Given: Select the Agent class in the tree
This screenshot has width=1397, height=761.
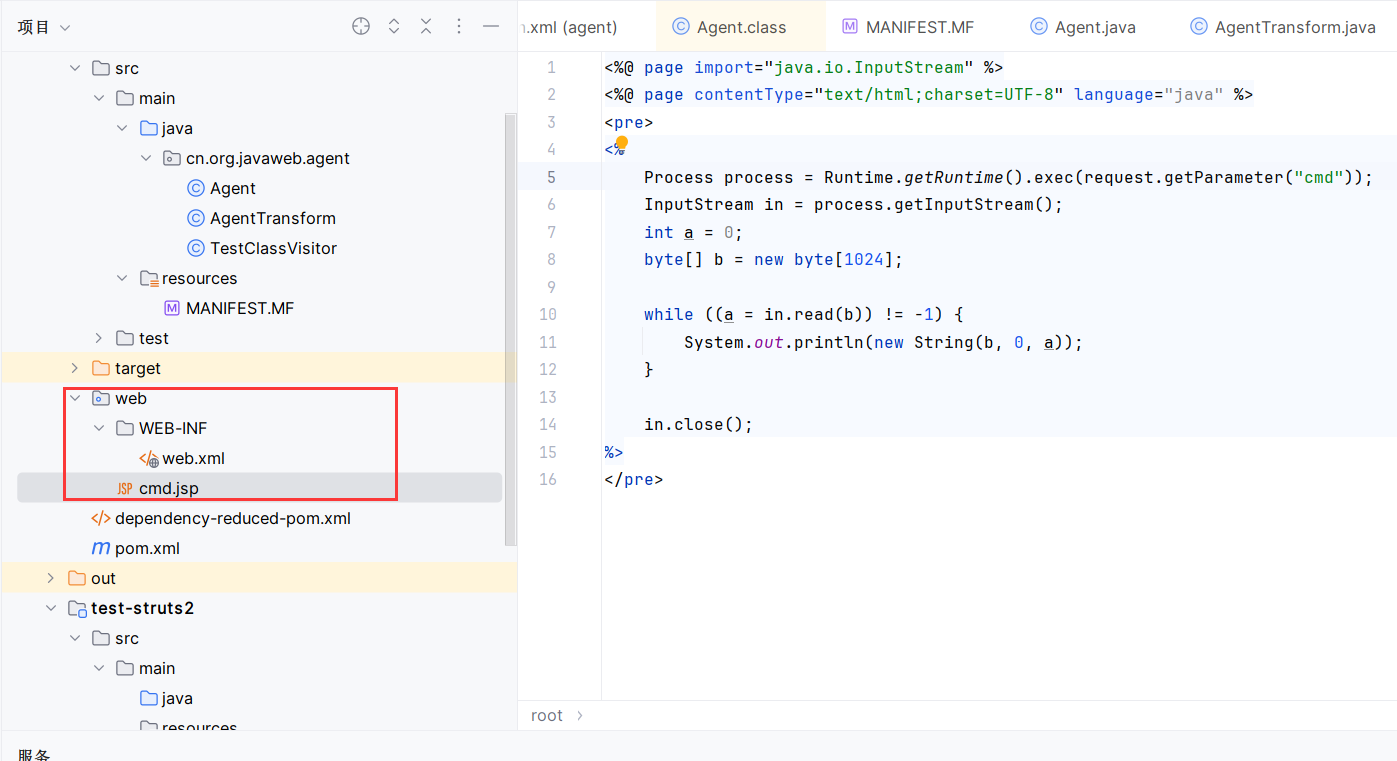Looking at the screenshot, I should tap(233, 188).
